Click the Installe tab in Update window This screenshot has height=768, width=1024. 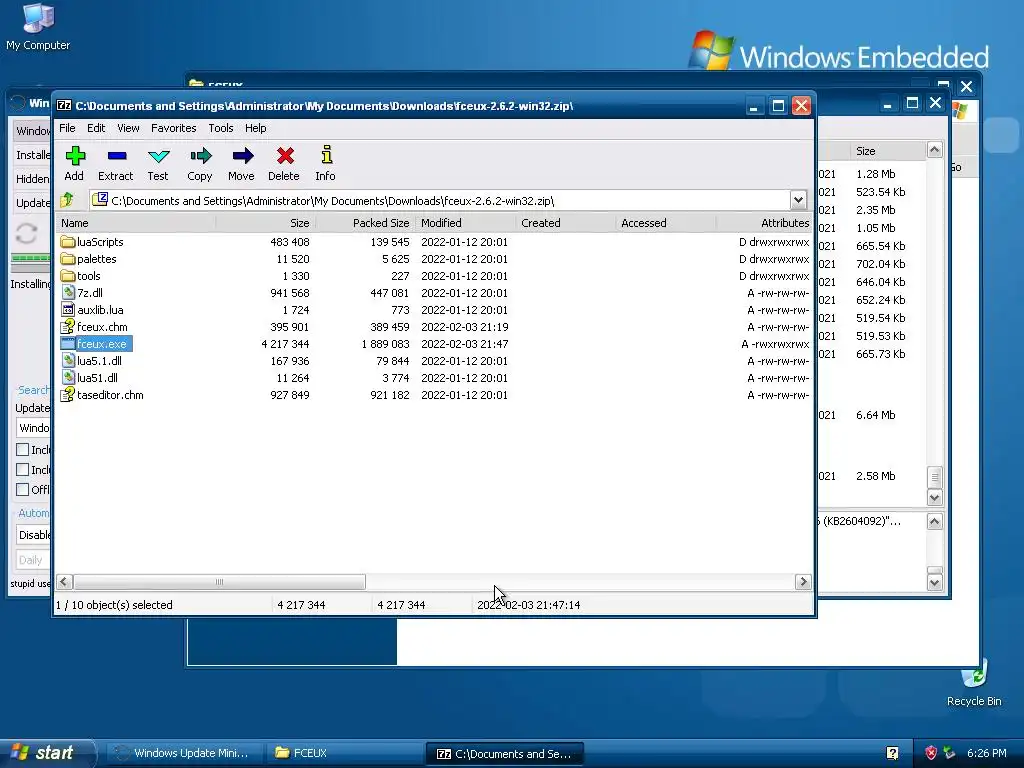(32, 155)
